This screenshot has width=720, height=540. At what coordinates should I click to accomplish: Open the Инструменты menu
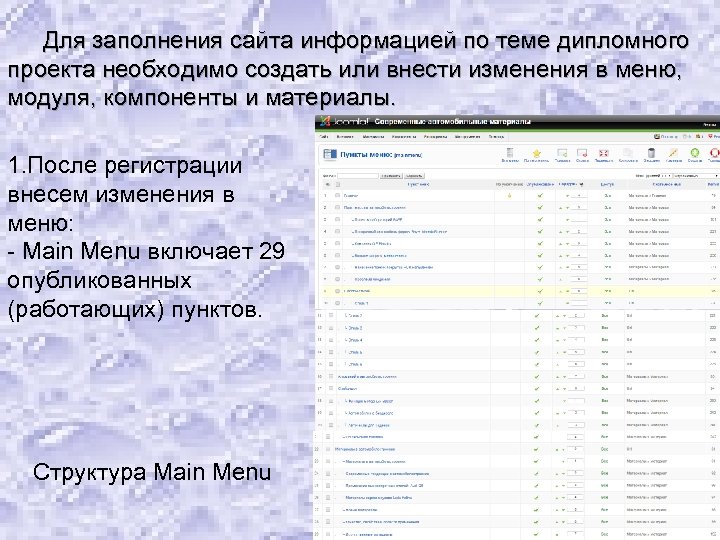467,137
